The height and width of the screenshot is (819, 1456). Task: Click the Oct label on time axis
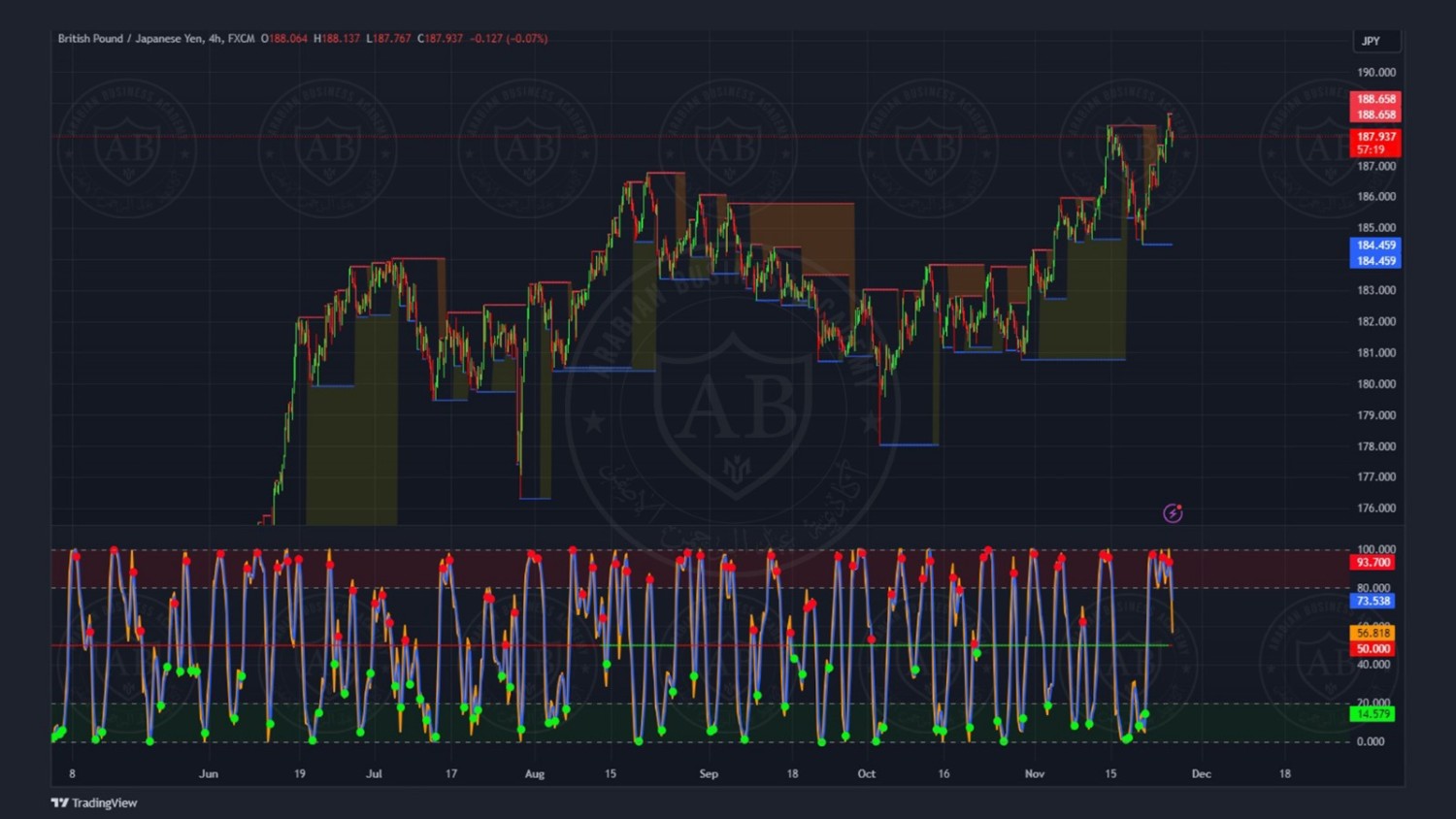click(x=867, y=774)
